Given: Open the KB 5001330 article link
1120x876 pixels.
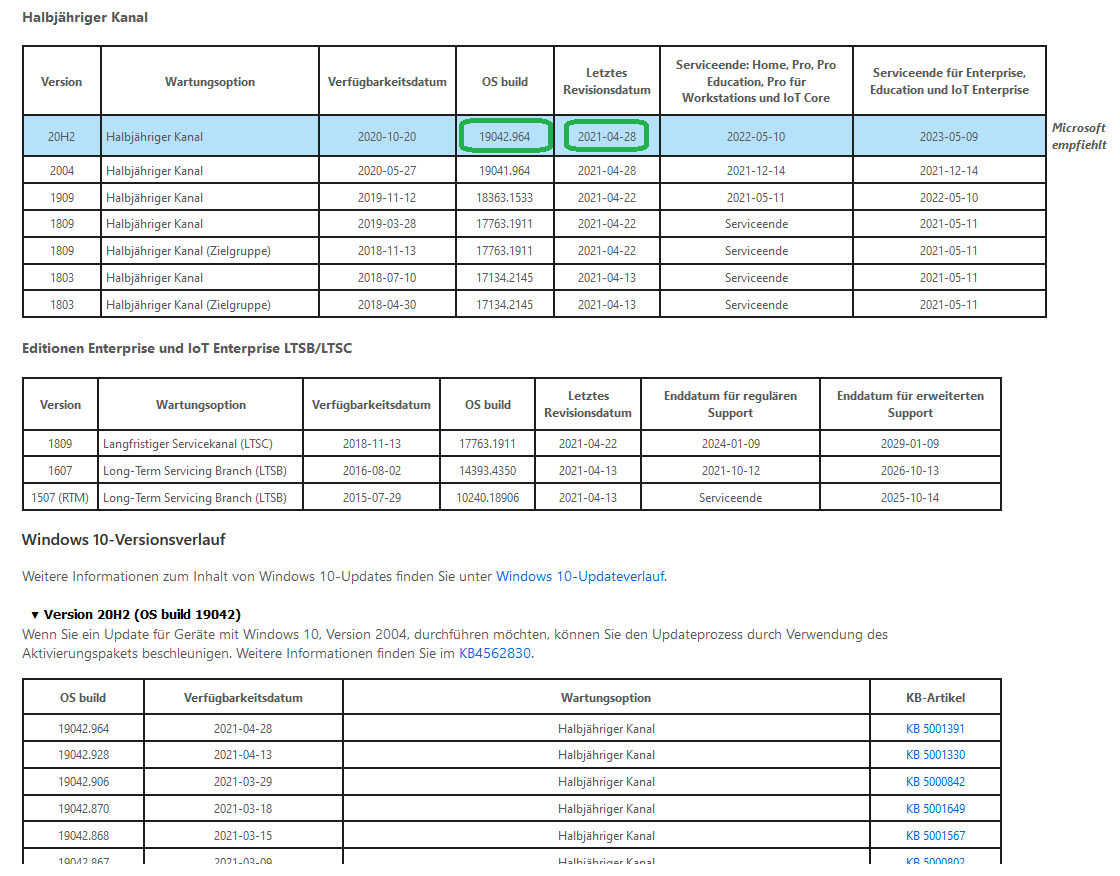Looking at the screenshot, I should pyautogui.click(x=935, y=755).
